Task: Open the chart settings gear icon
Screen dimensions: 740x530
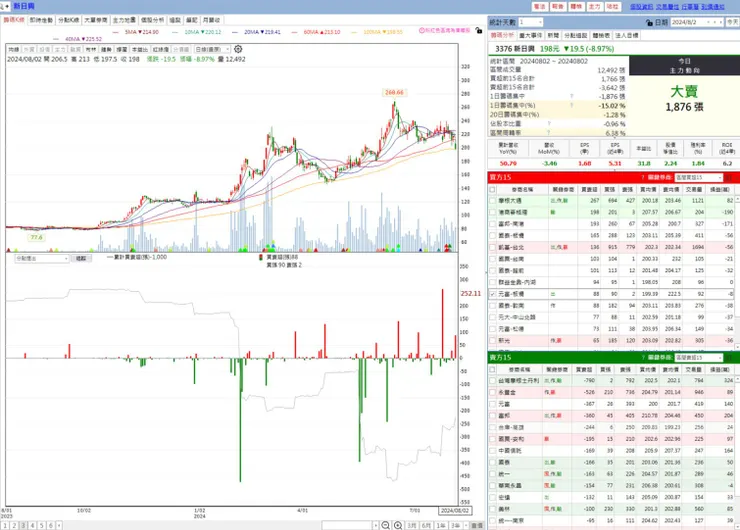Action: pos(238,49)
